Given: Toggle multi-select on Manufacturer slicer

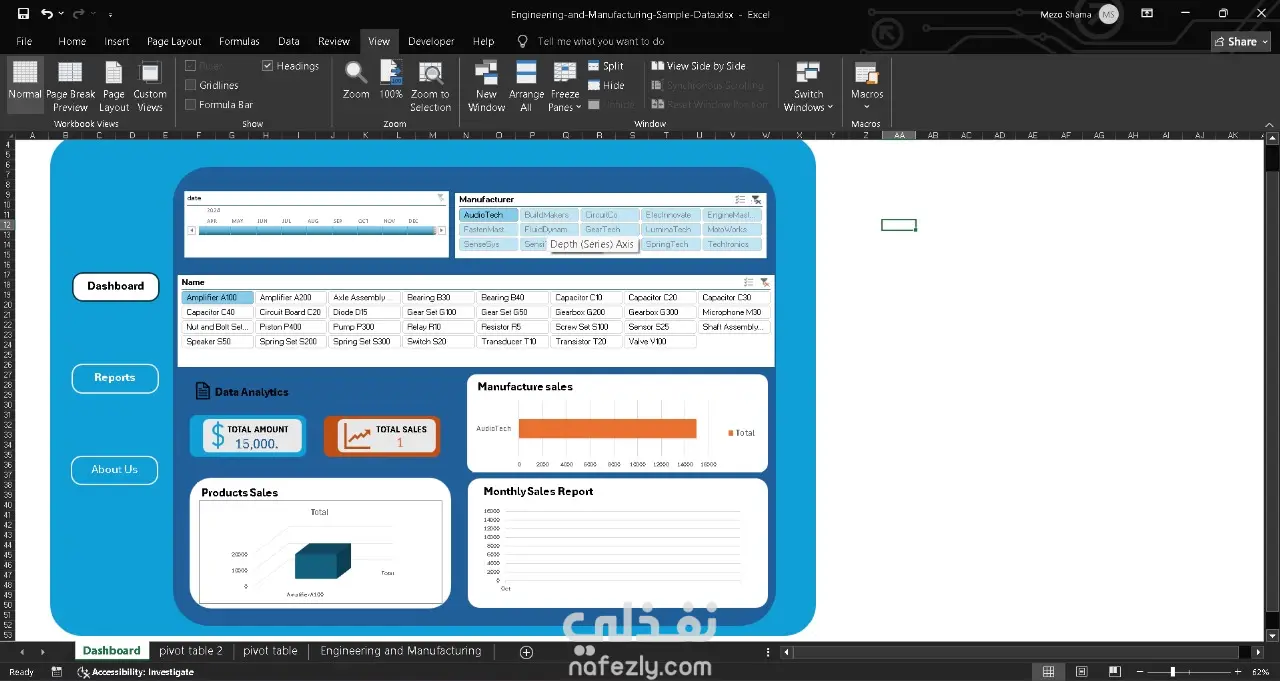Looking at the screenshot, I should (740, 200).
